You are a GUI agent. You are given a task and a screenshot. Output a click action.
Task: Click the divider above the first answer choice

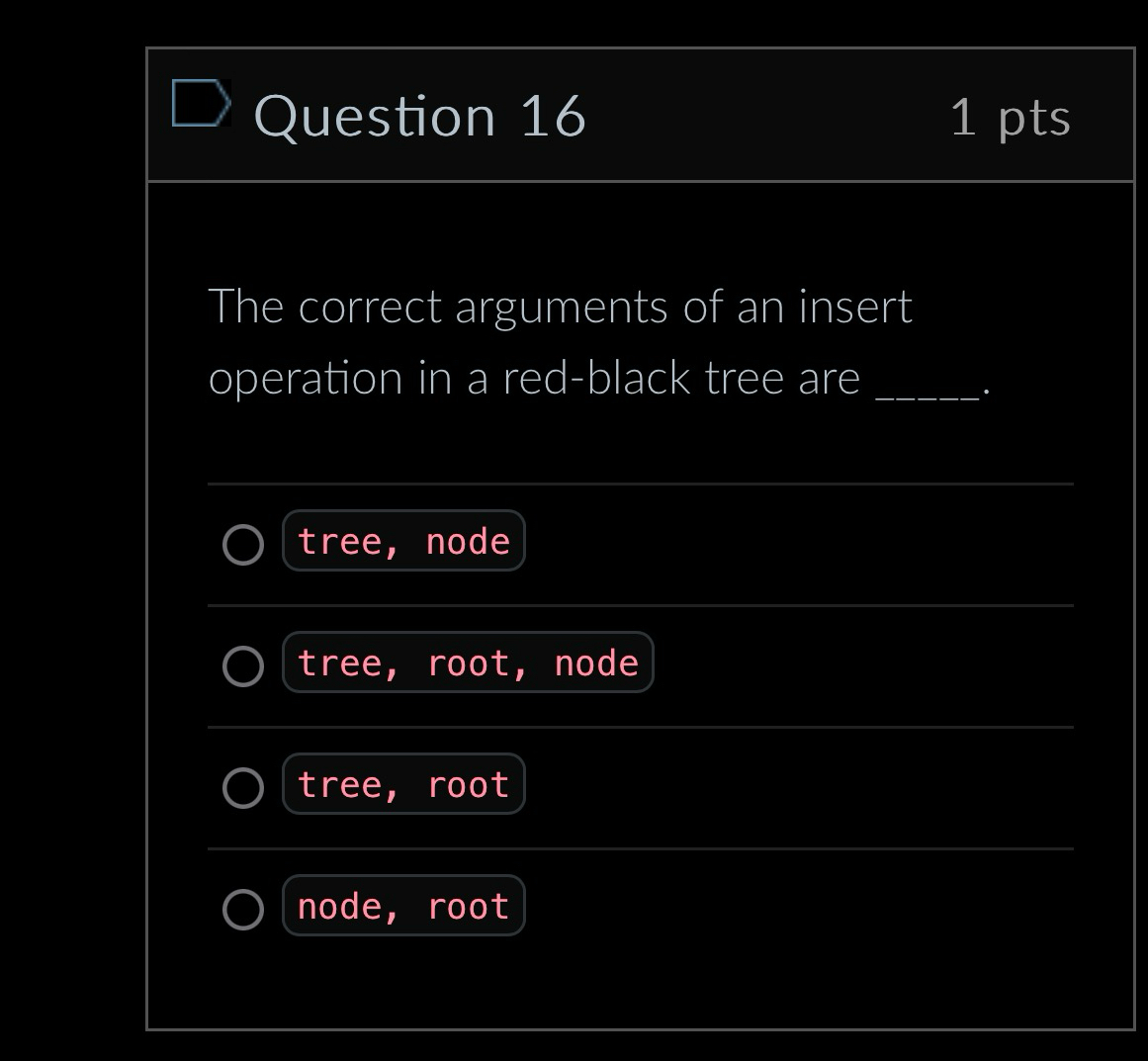click(x=641, y=484)
